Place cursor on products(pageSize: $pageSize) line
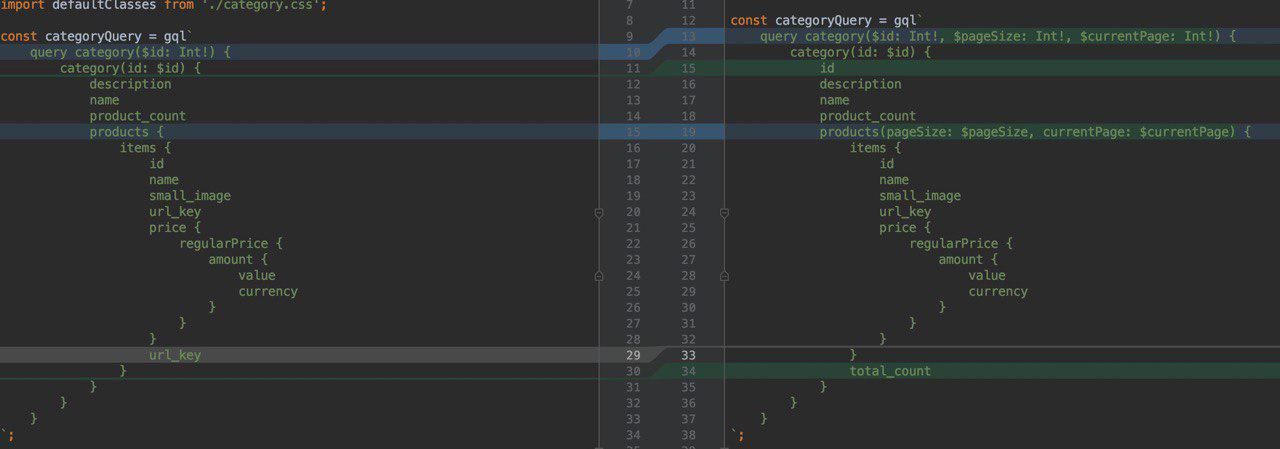 click(x=1034, y=132)
